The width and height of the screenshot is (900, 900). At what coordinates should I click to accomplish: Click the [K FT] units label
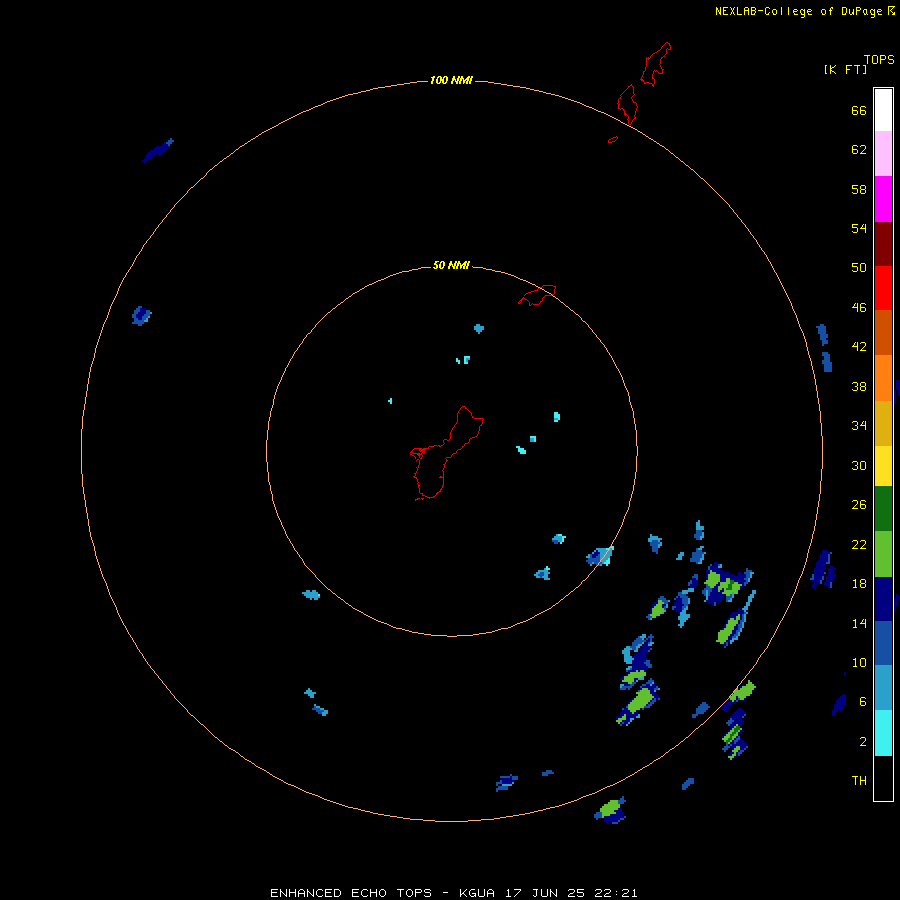coord(845,69)
